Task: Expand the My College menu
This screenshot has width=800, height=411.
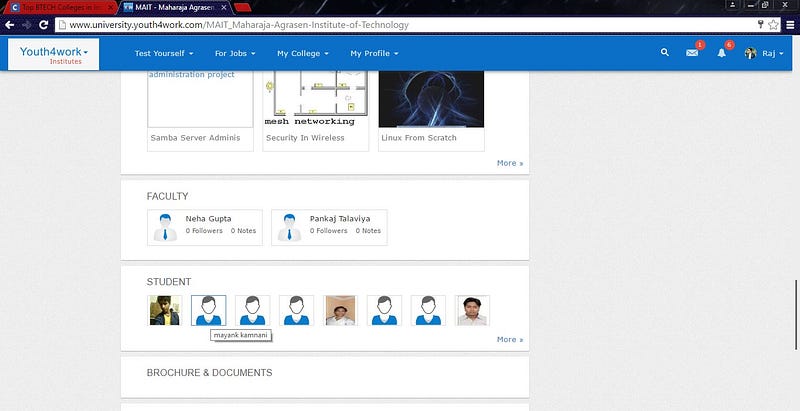Action: [303, 54]
